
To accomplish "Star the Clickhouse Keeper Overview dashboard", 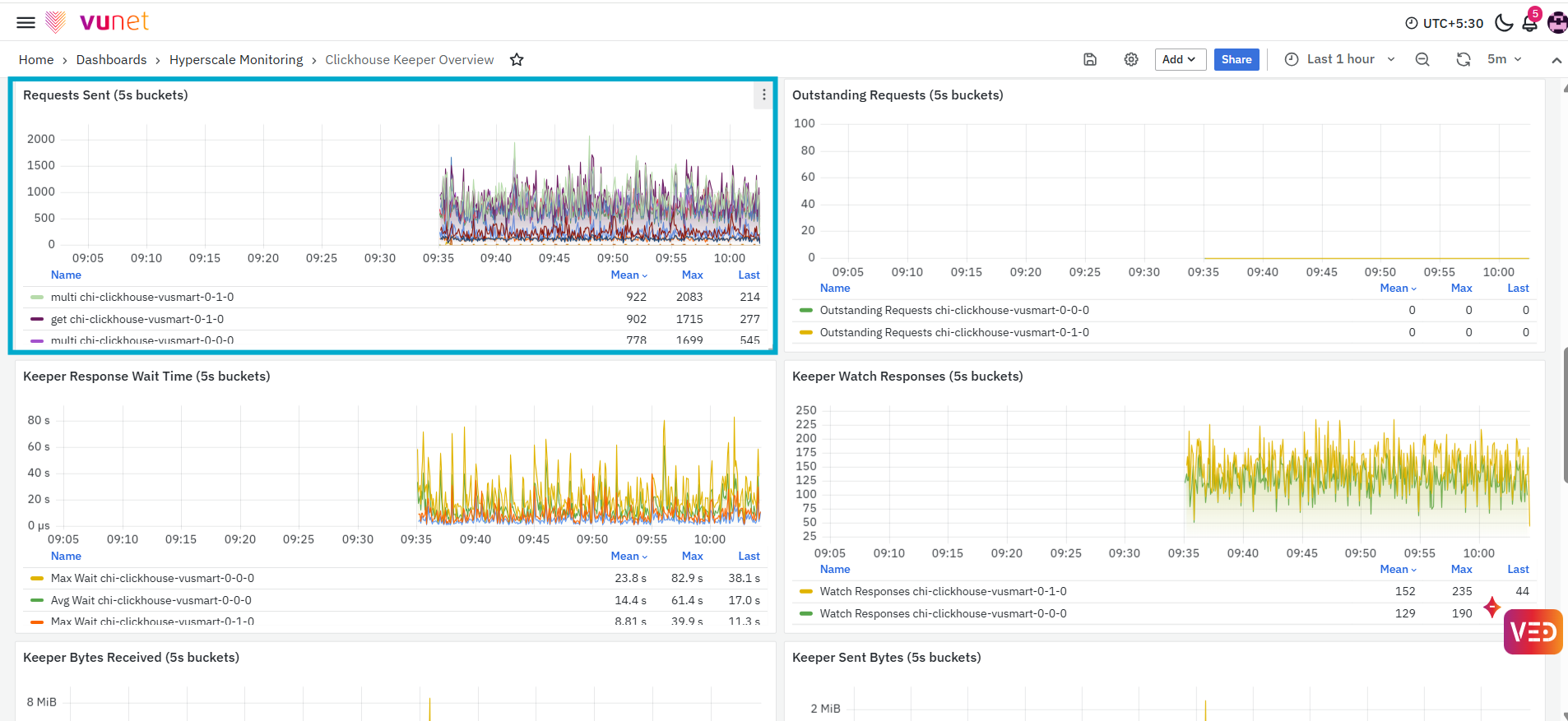I will click(x=517, y=59).
